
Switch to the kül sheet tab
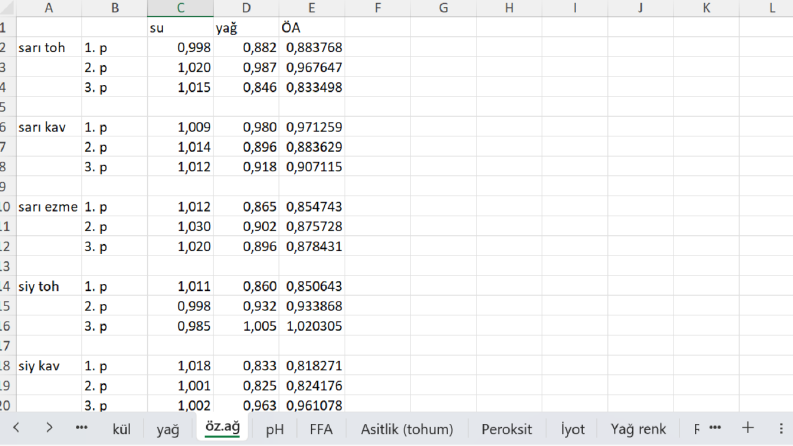coord(121,429)
